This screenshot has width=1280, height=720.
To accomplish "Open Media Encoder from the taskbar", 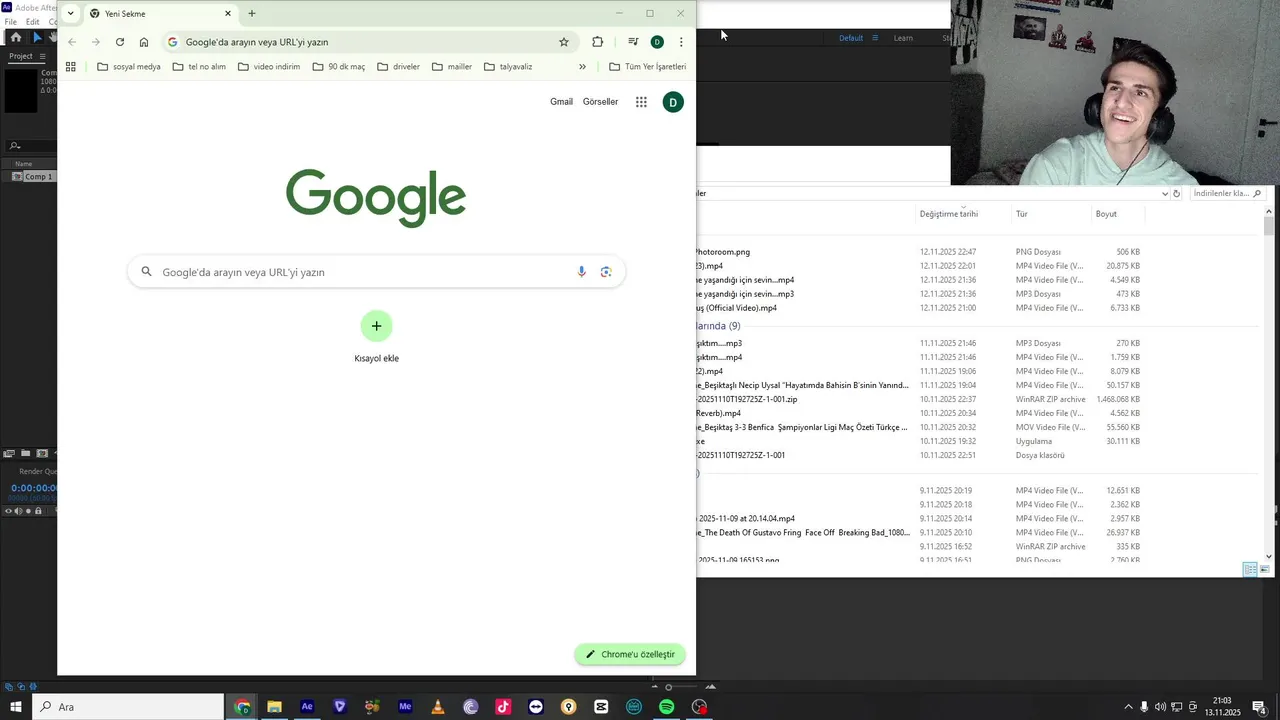I will tap(405, 707).
